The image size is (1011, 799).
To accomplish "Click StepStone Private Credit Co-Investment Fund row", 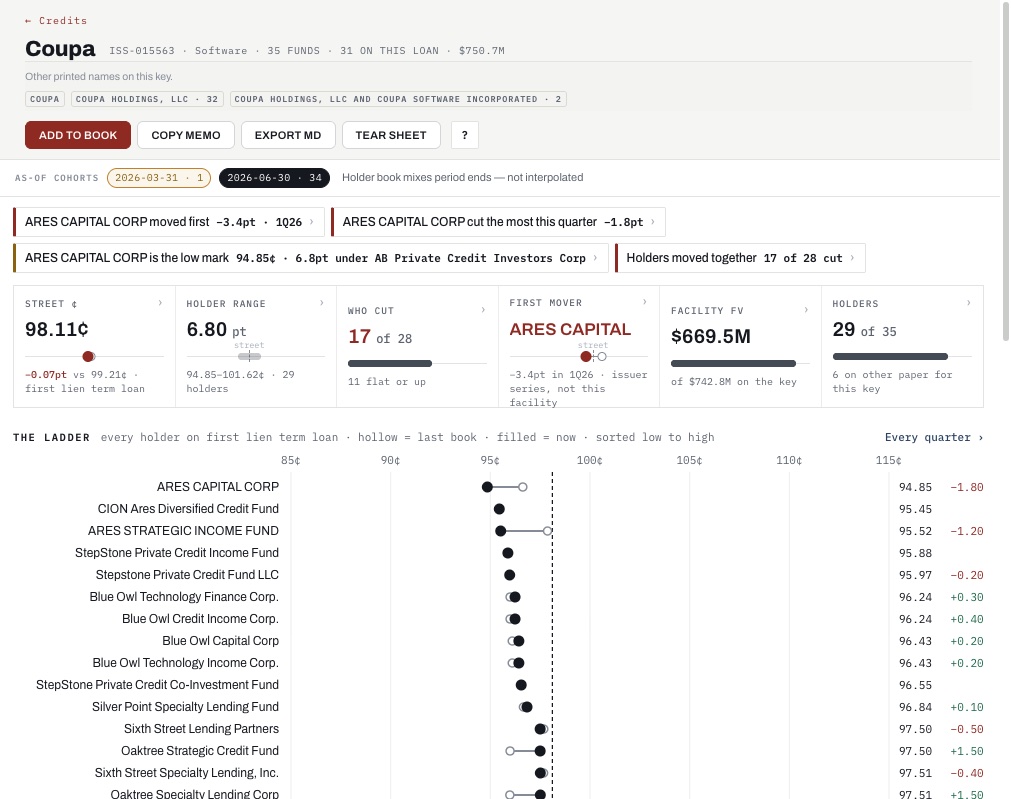I will 498,685.
